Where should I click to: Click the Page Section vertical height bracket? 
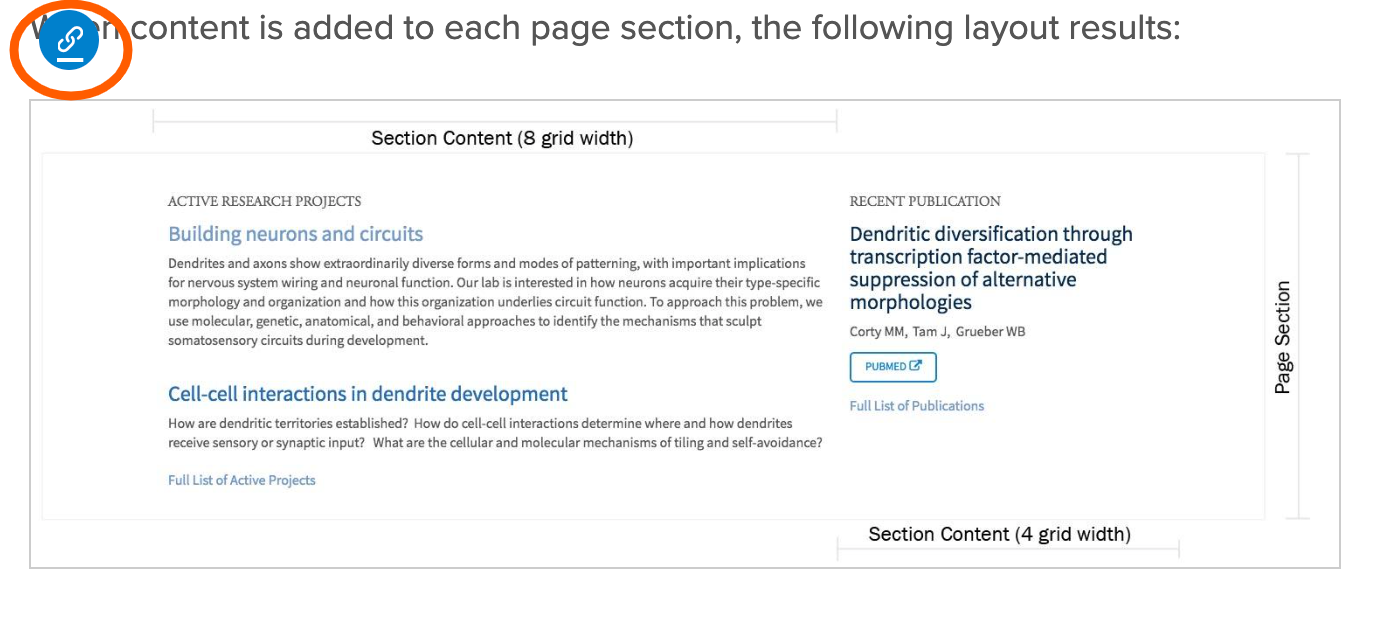pos(1297,337)
